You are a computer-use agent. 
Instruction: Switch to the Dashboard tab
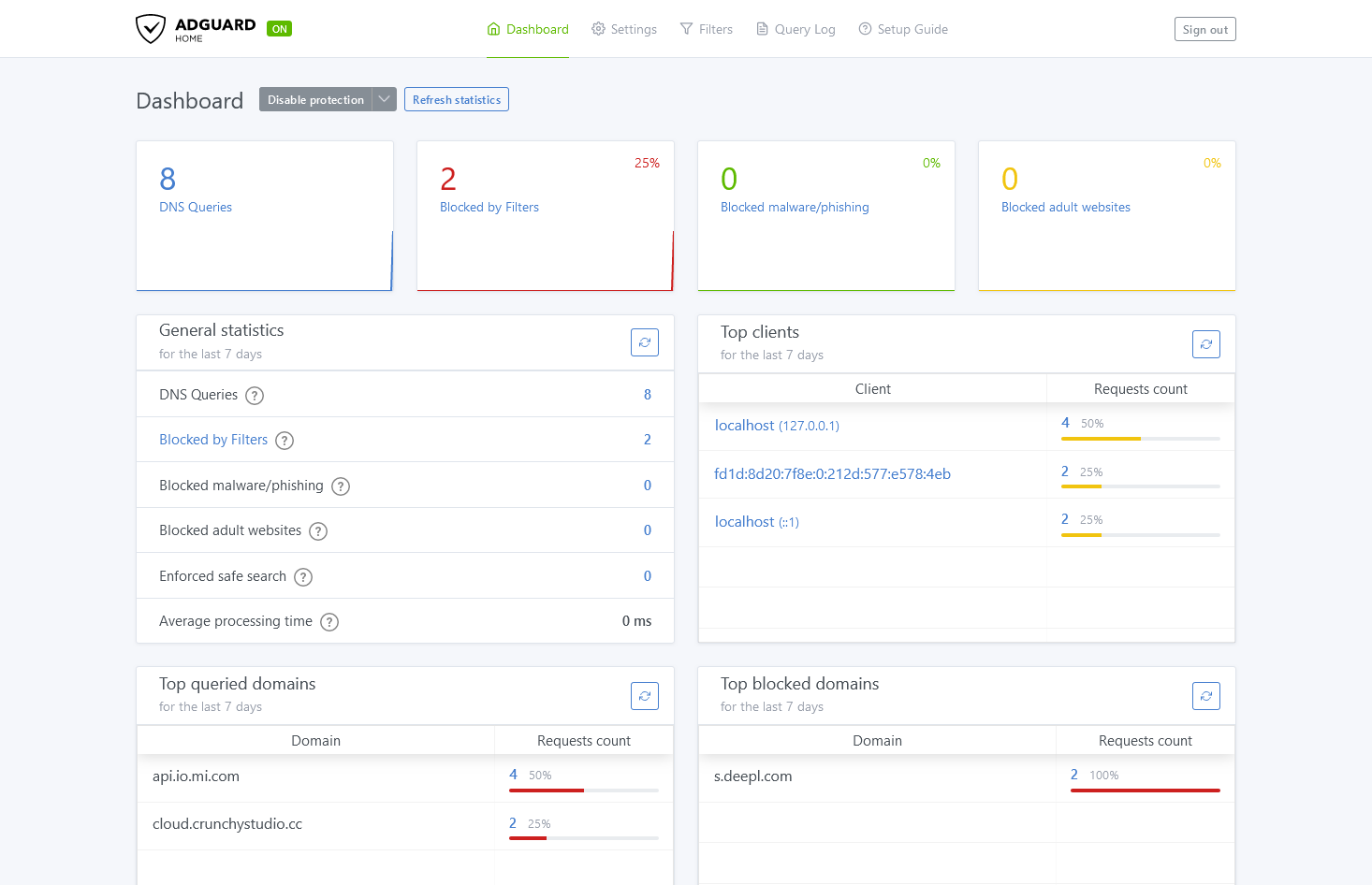[x=536, y=29]
